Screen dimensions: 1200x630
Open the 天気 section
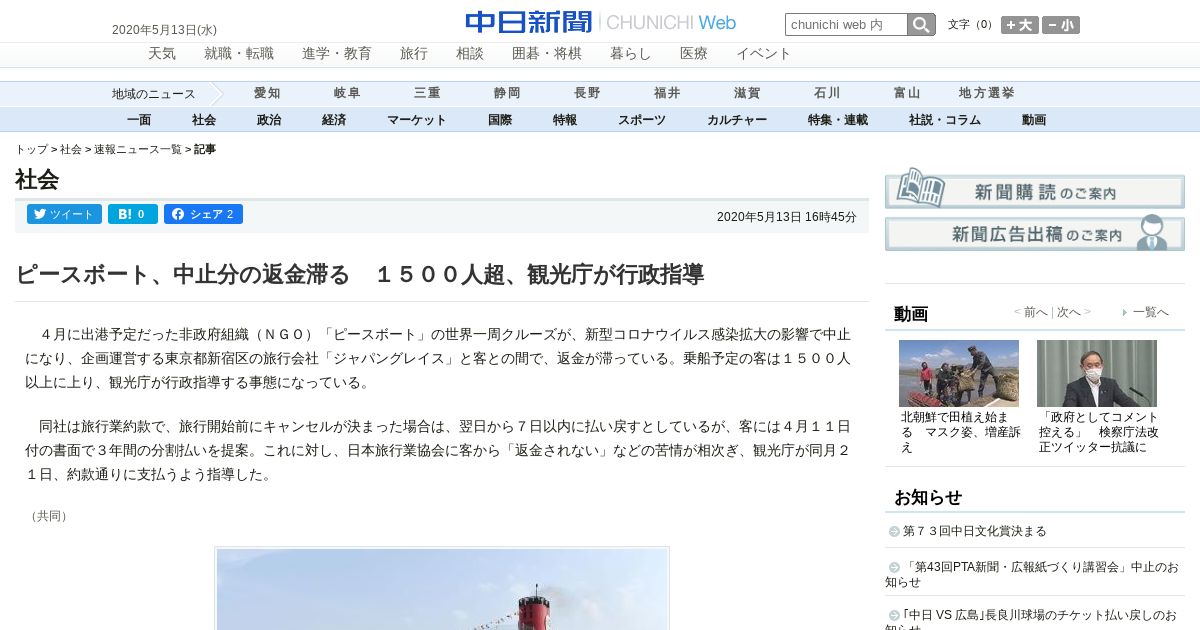coord(162,54)
